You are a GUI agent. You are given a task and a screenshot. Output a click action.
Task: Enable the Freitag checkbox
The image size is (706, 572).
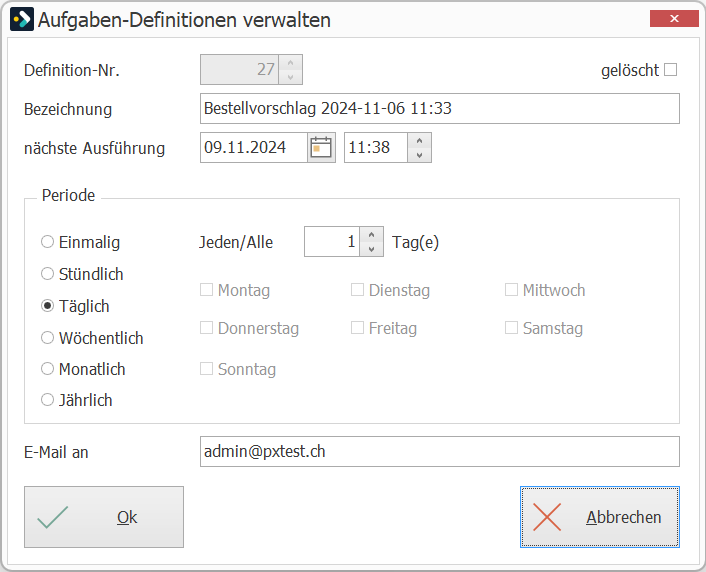click(x=358, y=327)
